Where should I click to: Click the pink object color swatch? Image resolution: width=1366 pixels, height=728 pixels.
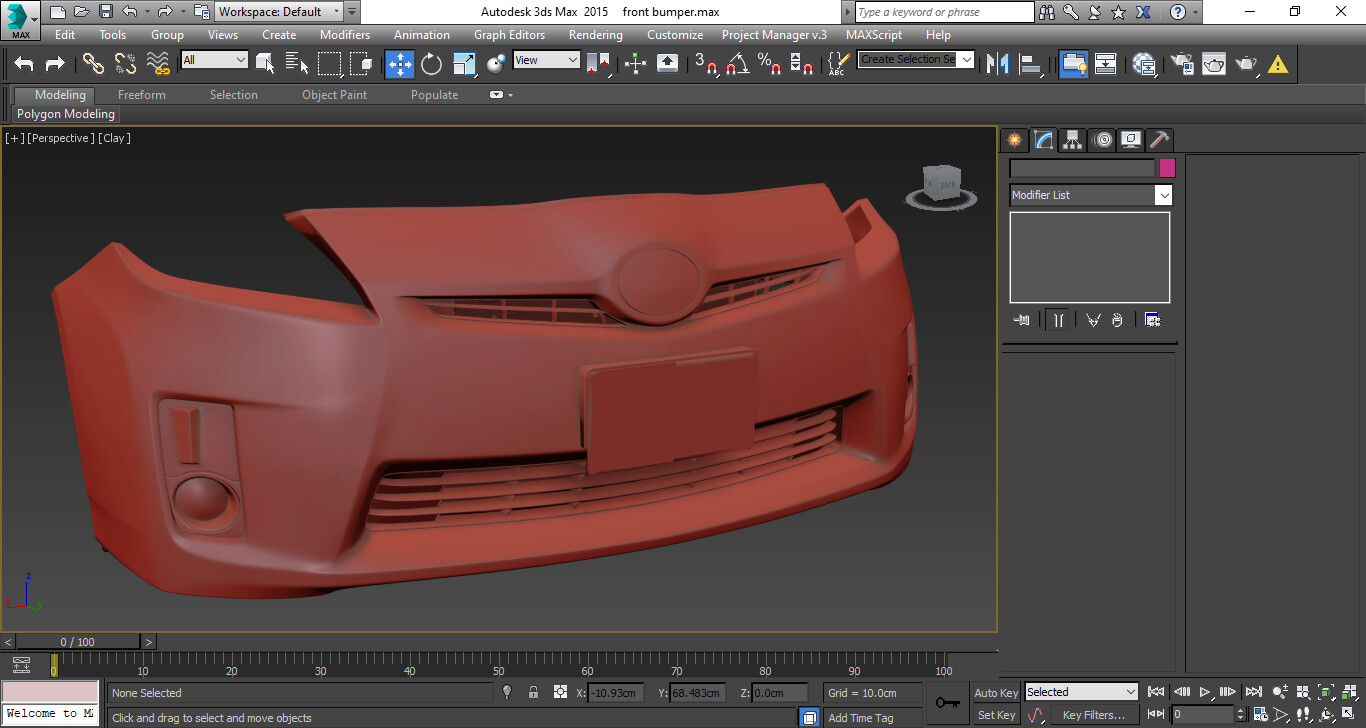click(x=1167, y=168)
